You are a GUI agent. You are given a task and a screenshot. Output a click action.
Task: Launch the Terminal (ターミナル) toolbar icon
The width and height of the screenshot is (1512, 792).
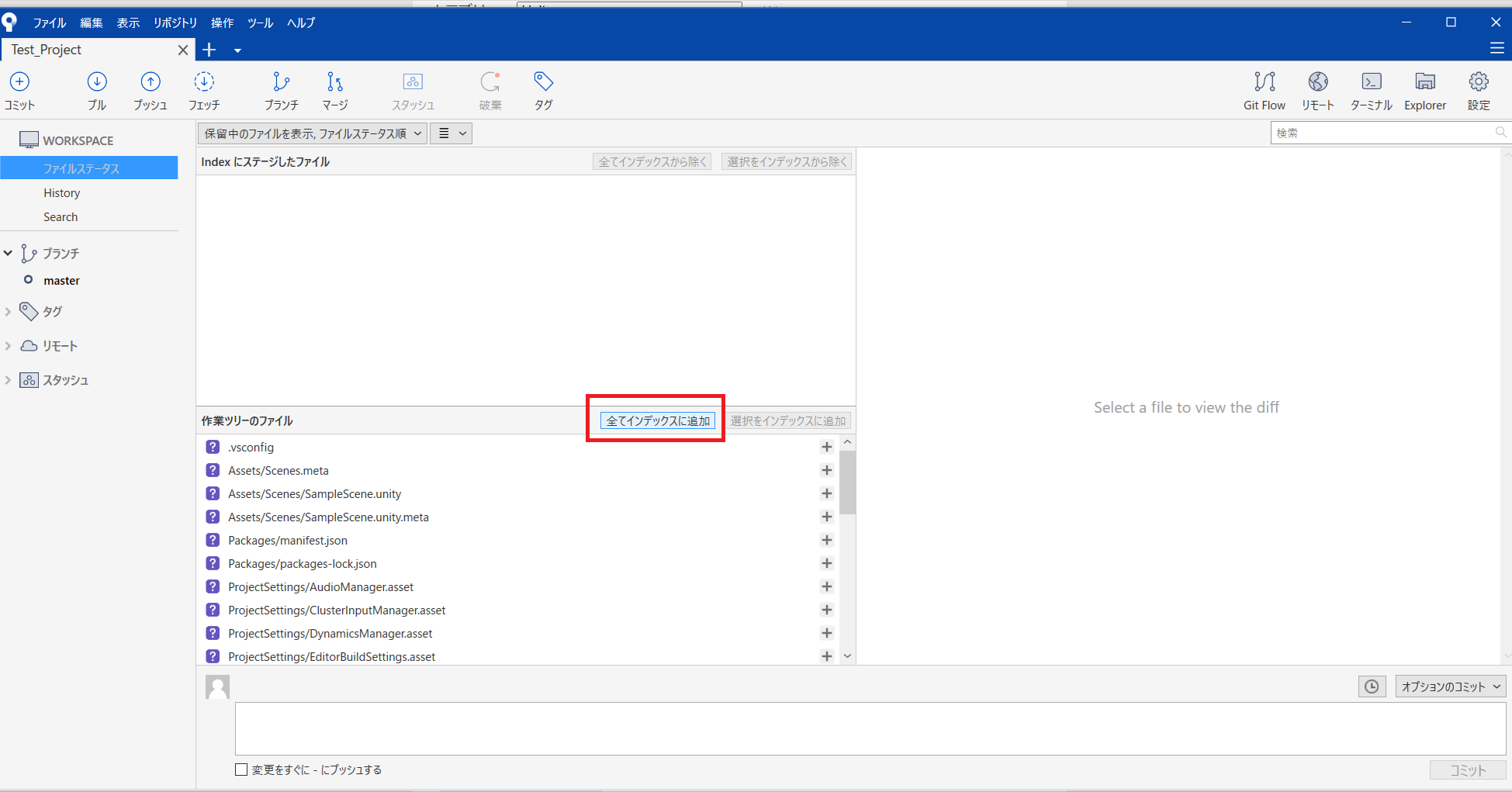click(1372, 90)
